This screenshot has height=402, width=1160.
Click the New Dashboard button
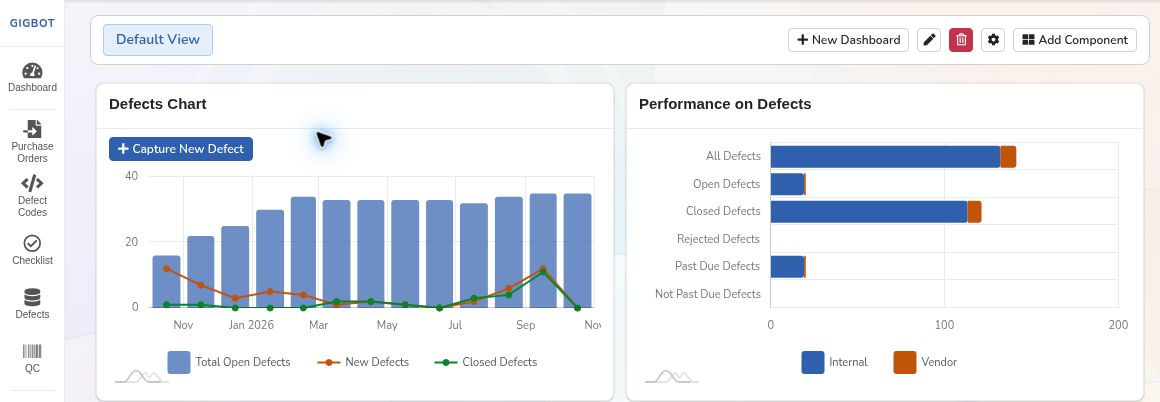click(x=849, y=40)
